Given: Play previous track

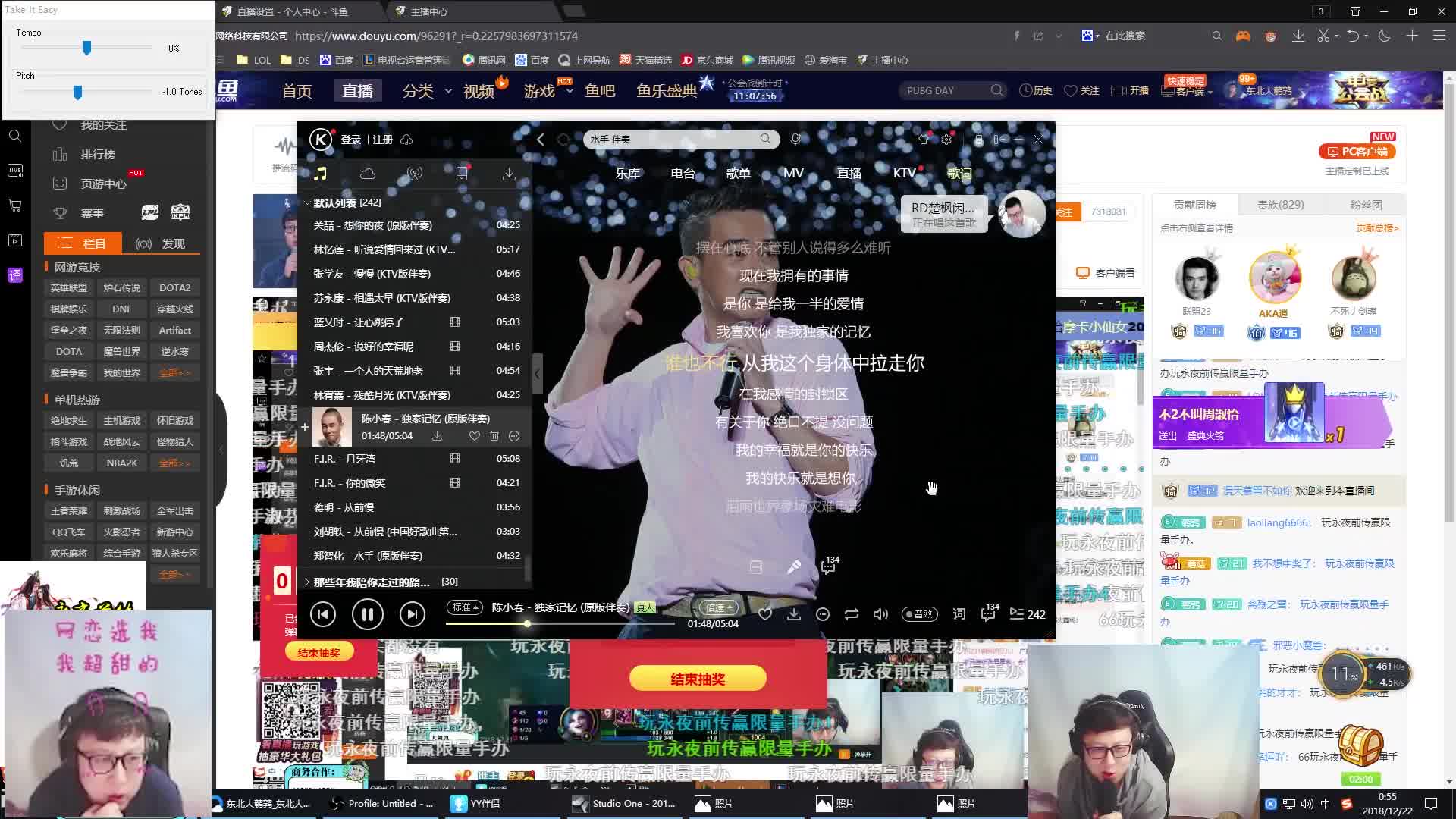Looking at the screenshot, I should pyautogui.click(x=323, y=614).
